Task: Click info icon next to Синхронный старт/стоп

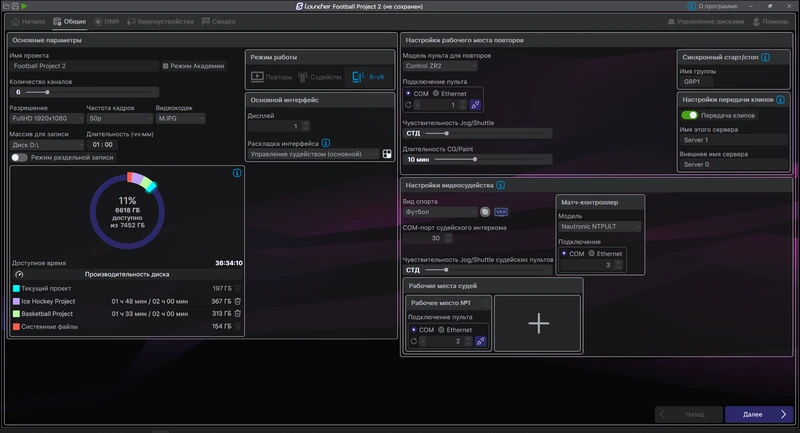Action: (766, 57)
